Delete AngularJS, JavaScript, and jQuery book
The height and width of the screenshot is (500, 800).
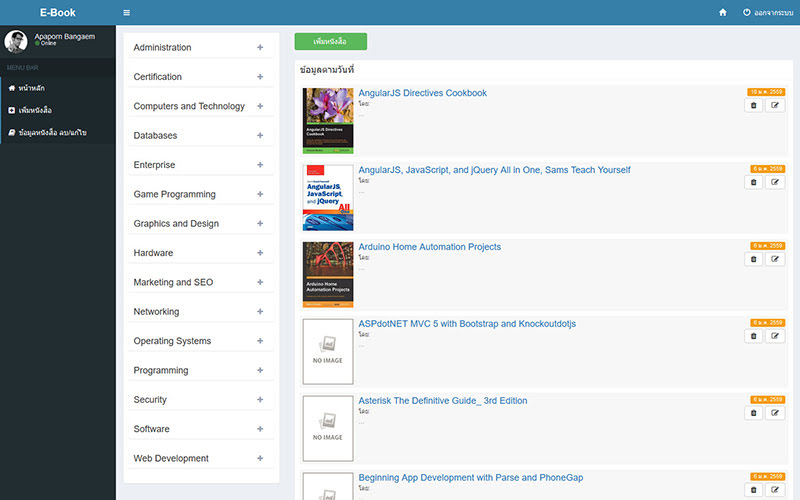[754, 182]
